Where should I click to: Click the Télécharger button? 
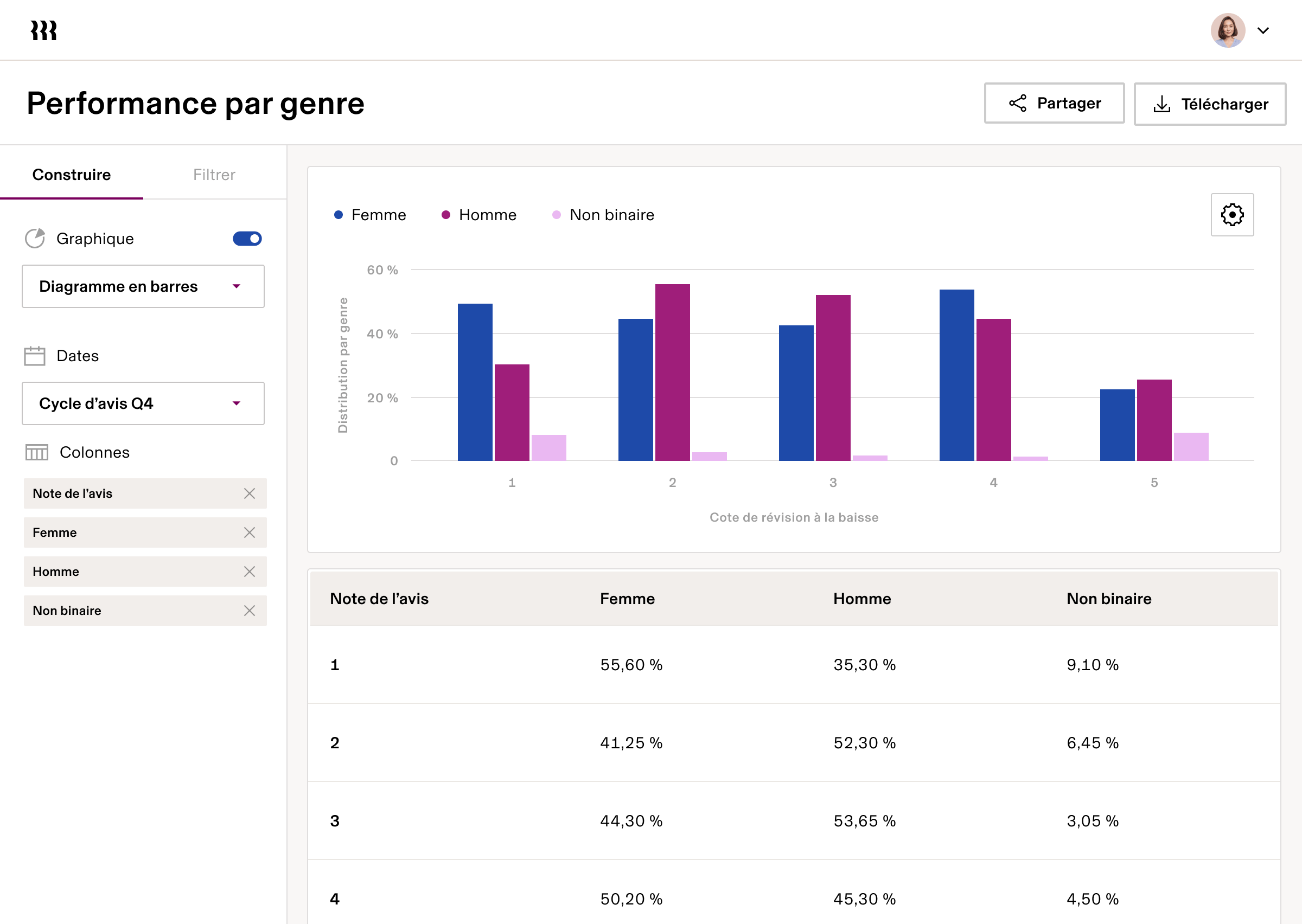[1209, 104]
